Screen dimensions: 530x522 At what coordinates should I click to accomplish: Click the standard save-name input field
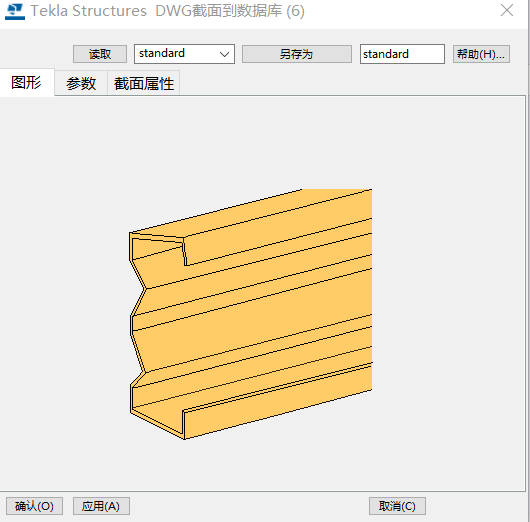click(402, 54)
